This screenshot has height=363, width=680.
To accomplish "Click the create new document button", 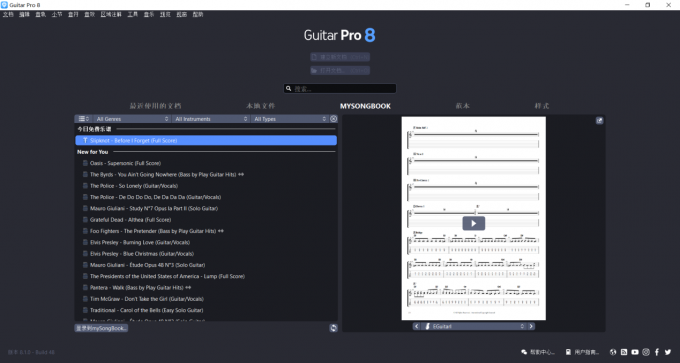I will point(340,57).
